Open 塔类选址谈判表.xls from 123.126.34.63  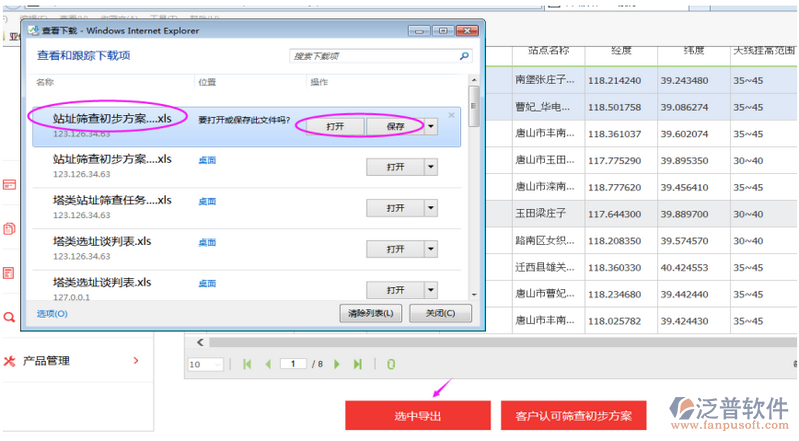395,249
